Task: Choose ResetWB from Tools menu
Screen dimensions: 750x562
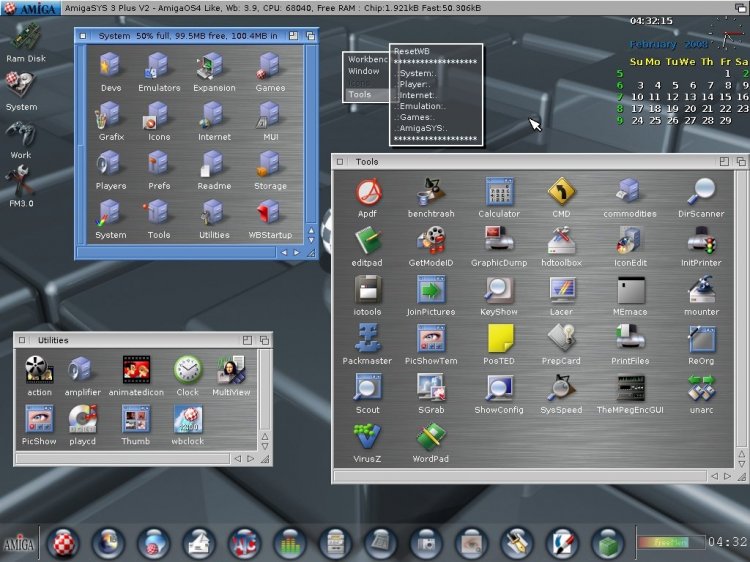Action: [x=412, y=51]
